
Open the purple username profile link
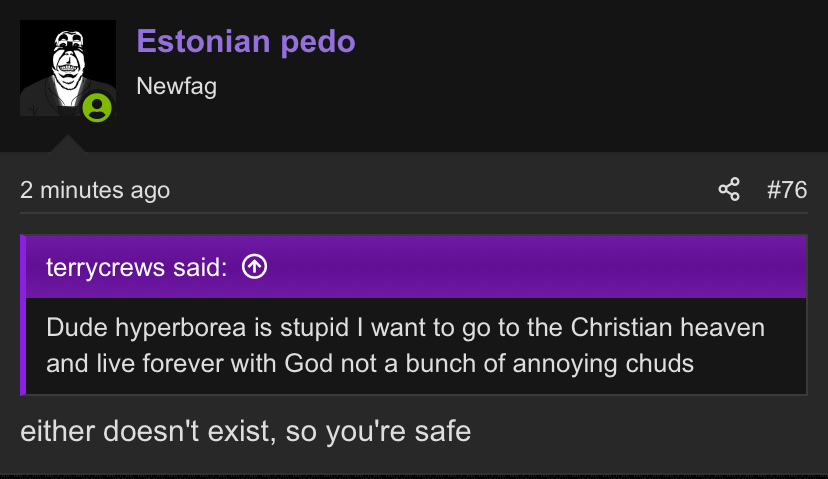[246, 41]
